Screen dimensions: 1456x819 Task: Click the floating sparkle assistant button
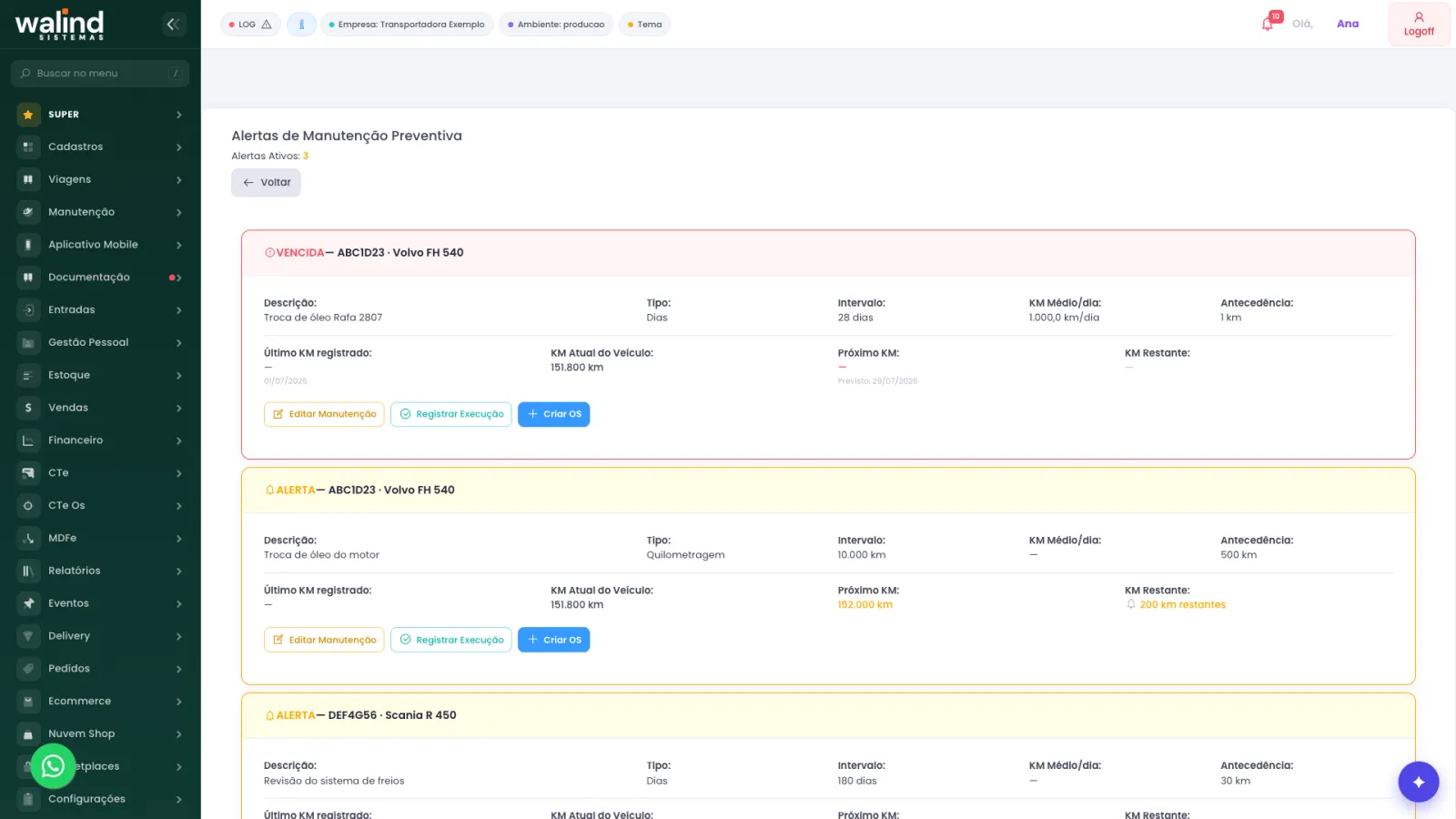(x=1418, y=782)
